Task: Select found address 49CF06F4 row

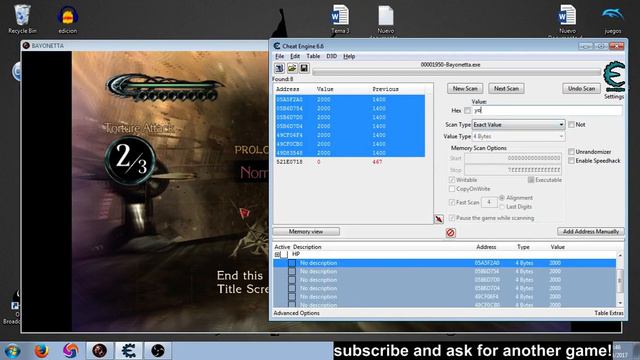Action: pos(350,135)
